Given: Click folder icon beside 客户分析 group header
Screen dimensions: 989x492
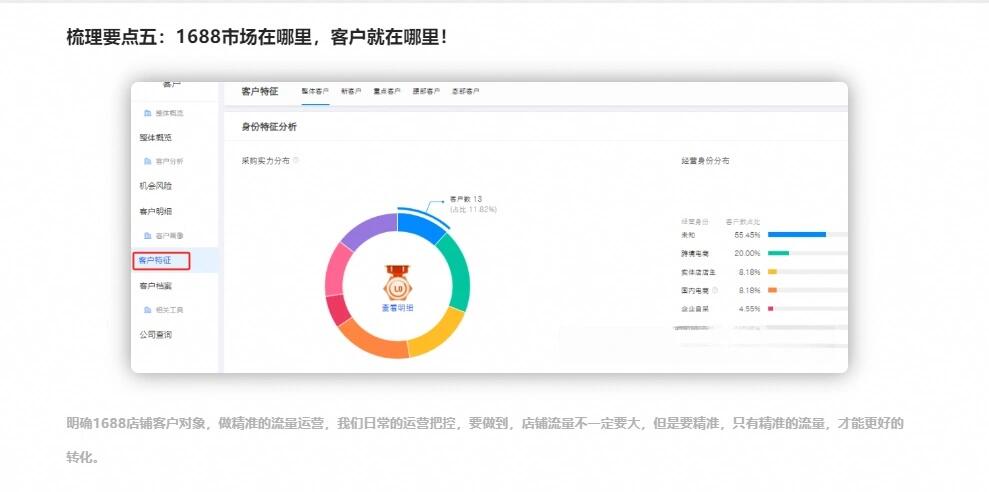Looking at the screenshot, I should pyautogui.click(x=148, y=161).
